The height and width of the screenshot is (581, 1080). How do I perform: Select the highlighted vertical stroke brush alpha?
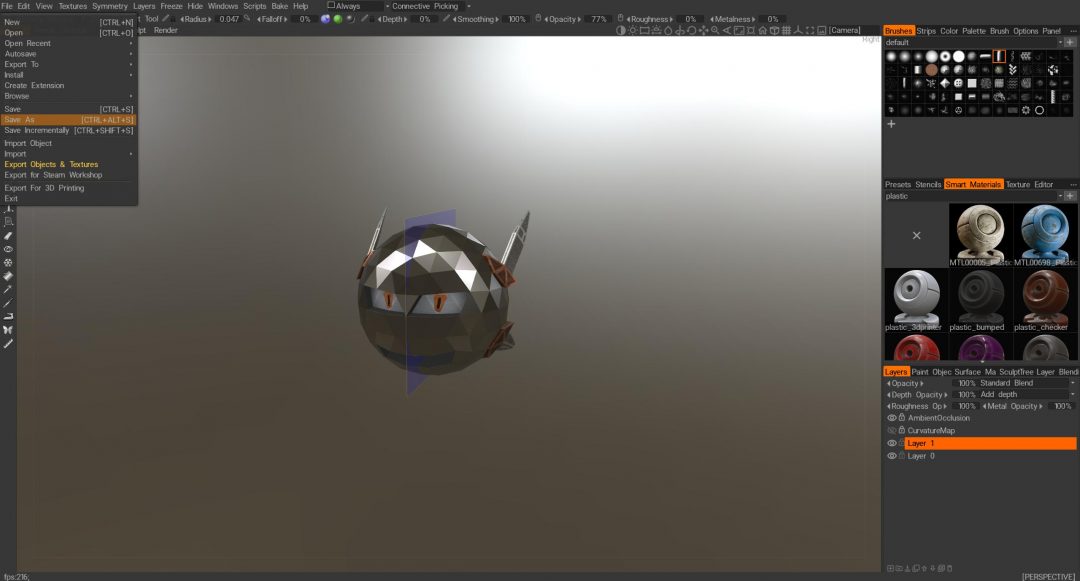tap(999, 56)
